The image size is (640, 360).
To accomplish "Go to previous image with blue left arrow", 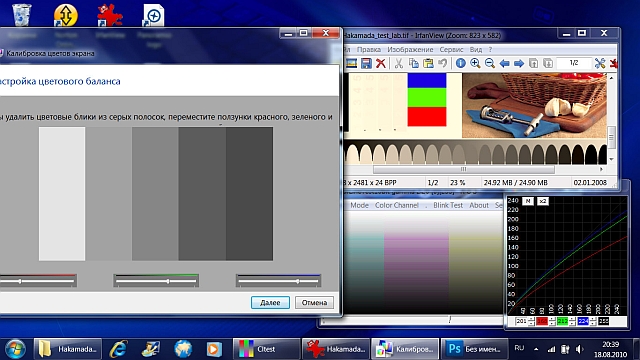I will tap(504, 63).
